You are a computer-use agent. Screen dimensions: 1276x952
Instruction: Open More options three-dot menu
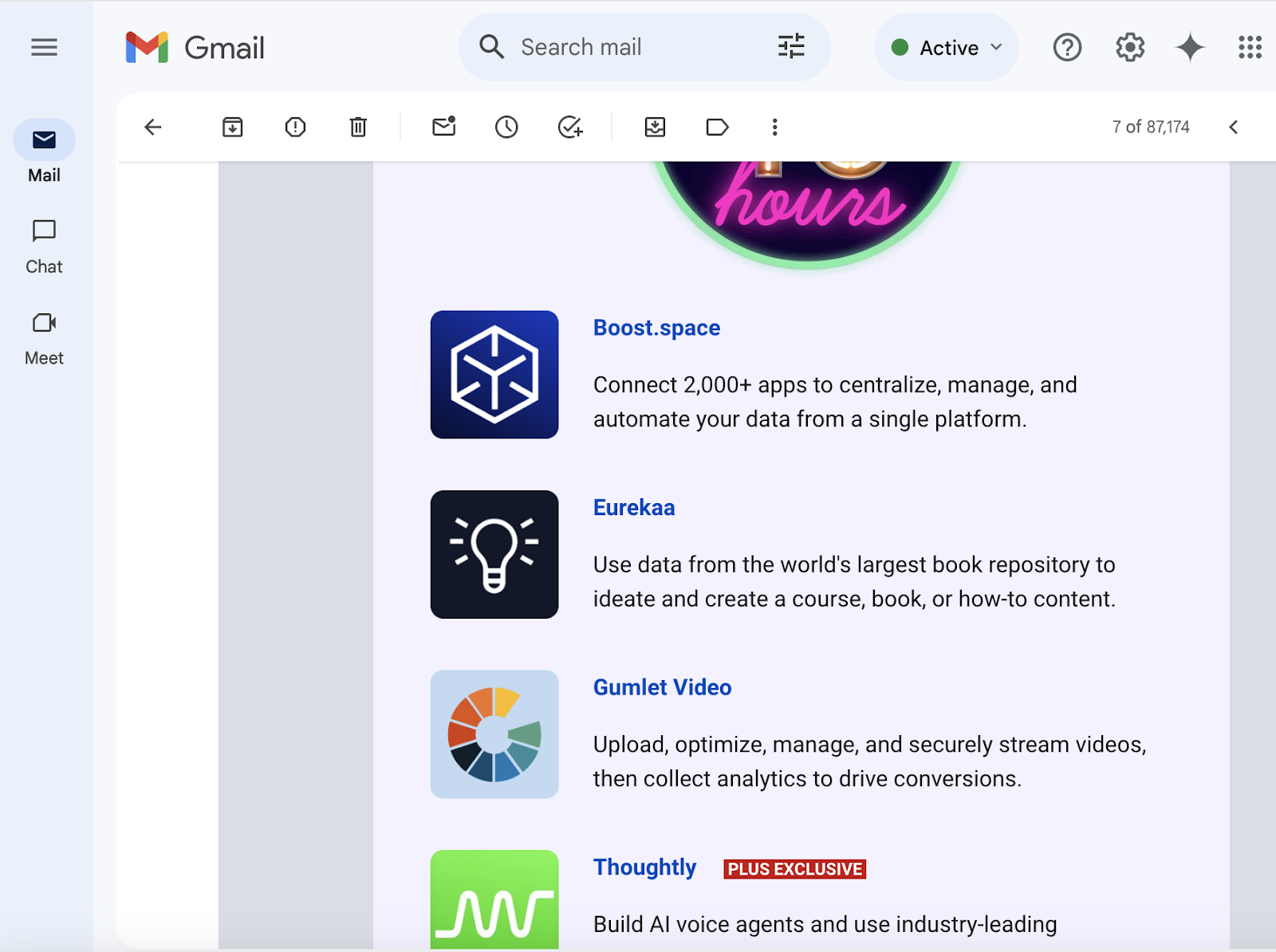tap(774, 127)
